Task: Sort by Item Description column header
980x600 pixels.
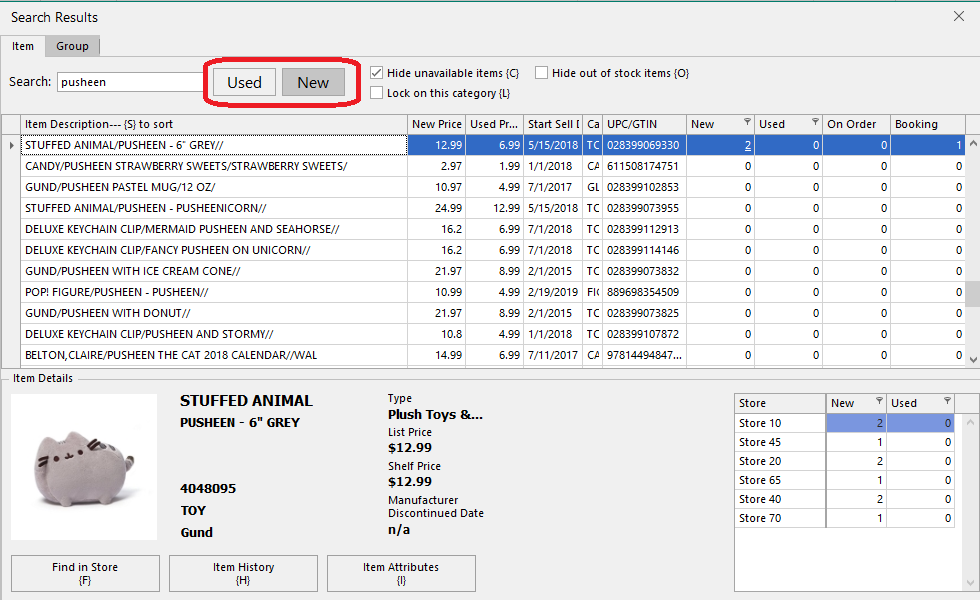Action: [x=214, y=124]
